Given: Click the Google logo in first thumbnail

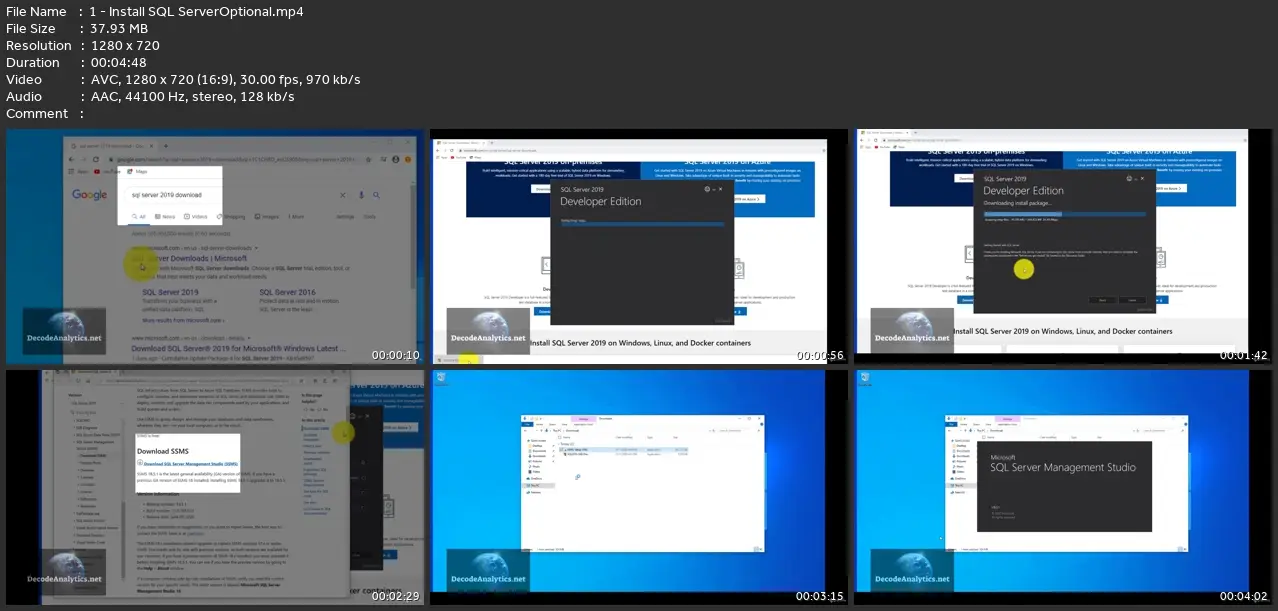Looking at the screenshot, I should (90, 194).
